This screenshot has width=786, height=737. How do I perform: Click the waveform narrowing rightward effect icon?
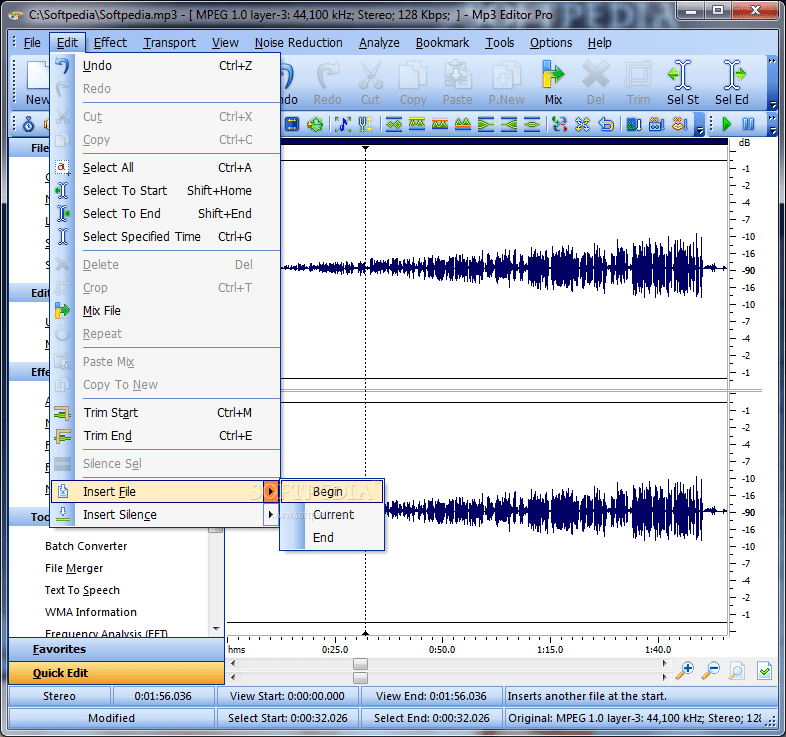click(x=486, y=124)
